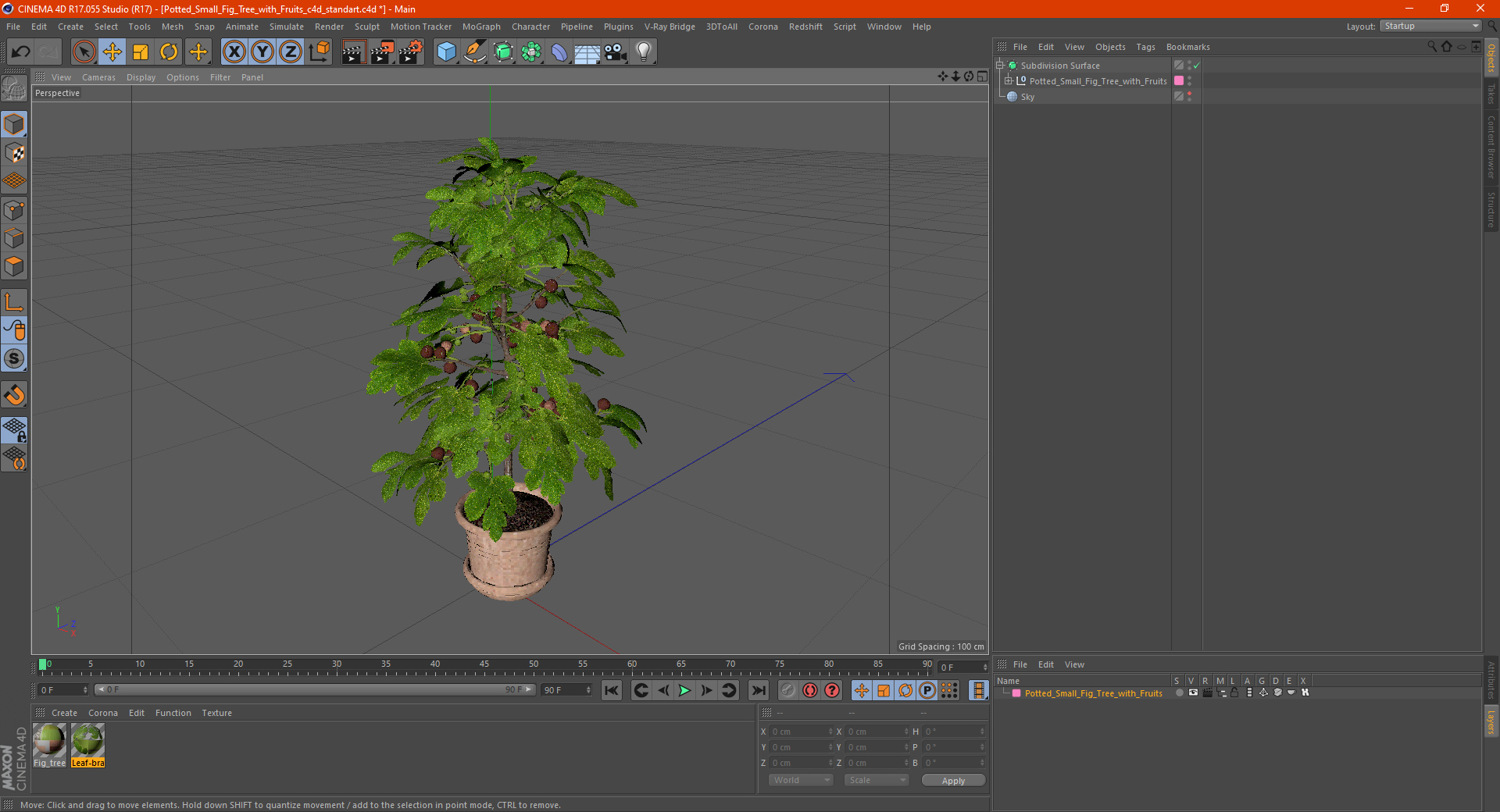The width and height of the screenshot is (1500, 812).
Task: Open the Scale mode dropdown
Action: pos(877,780)
